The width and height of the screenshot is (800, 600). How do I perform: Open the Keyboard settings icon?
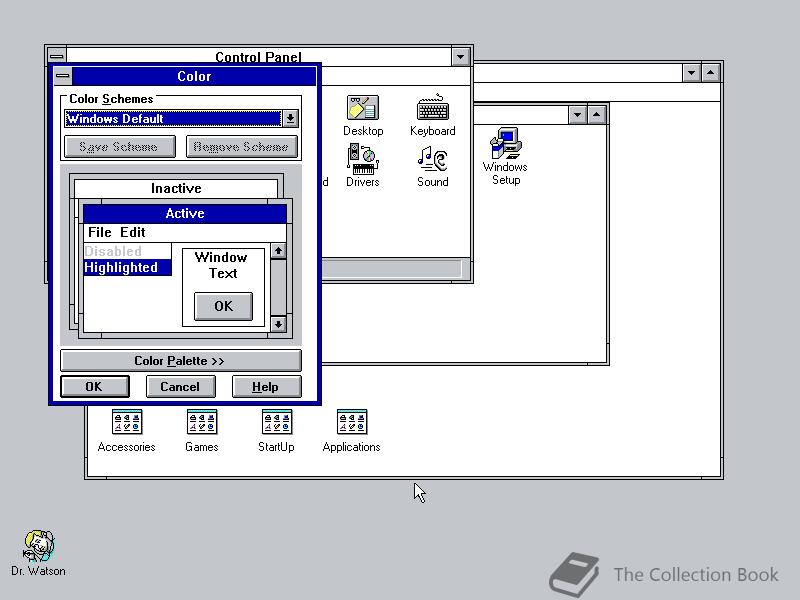433,115
